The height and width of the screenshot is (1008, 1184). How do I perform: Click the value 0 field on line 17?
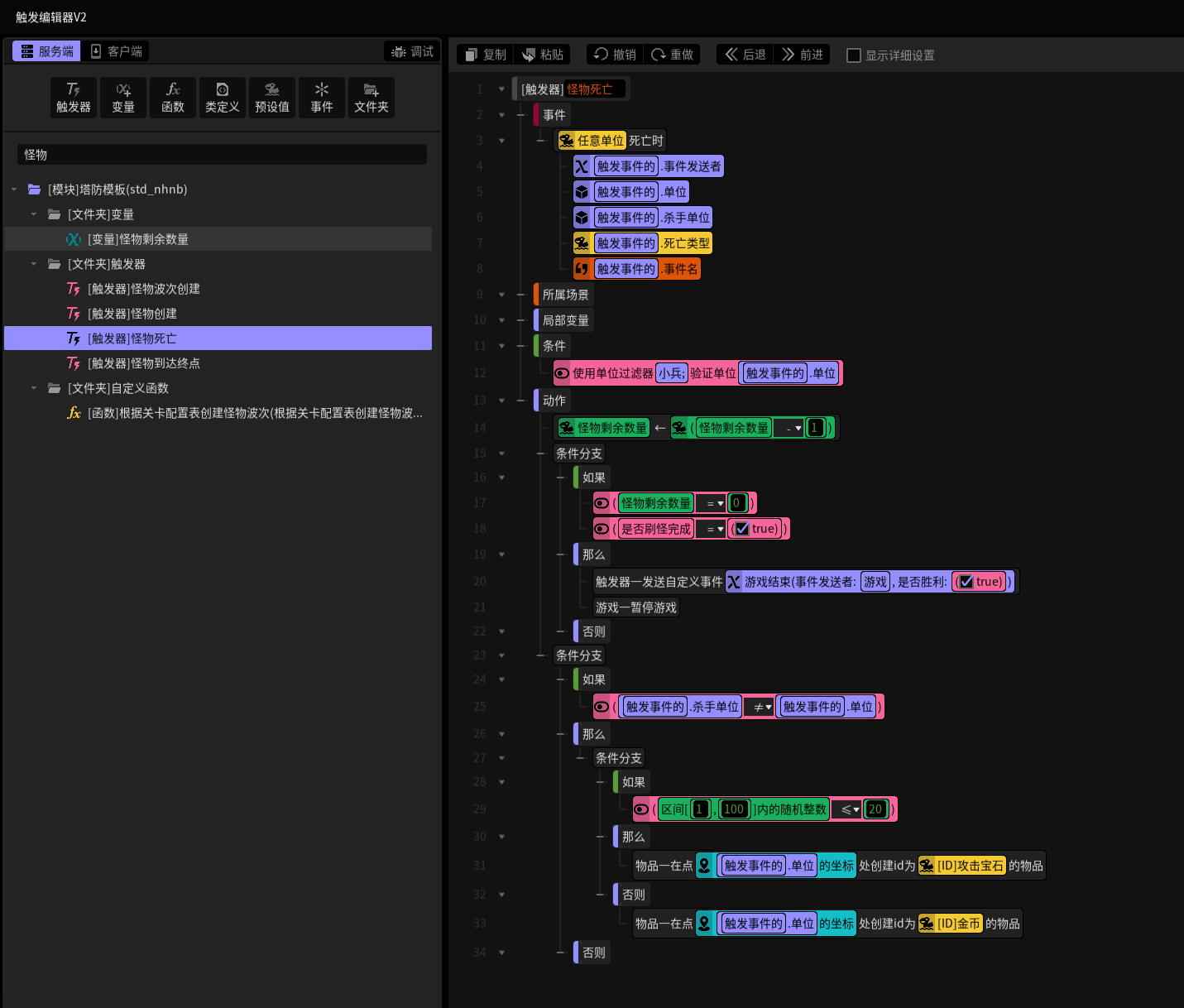click(736, 503)
